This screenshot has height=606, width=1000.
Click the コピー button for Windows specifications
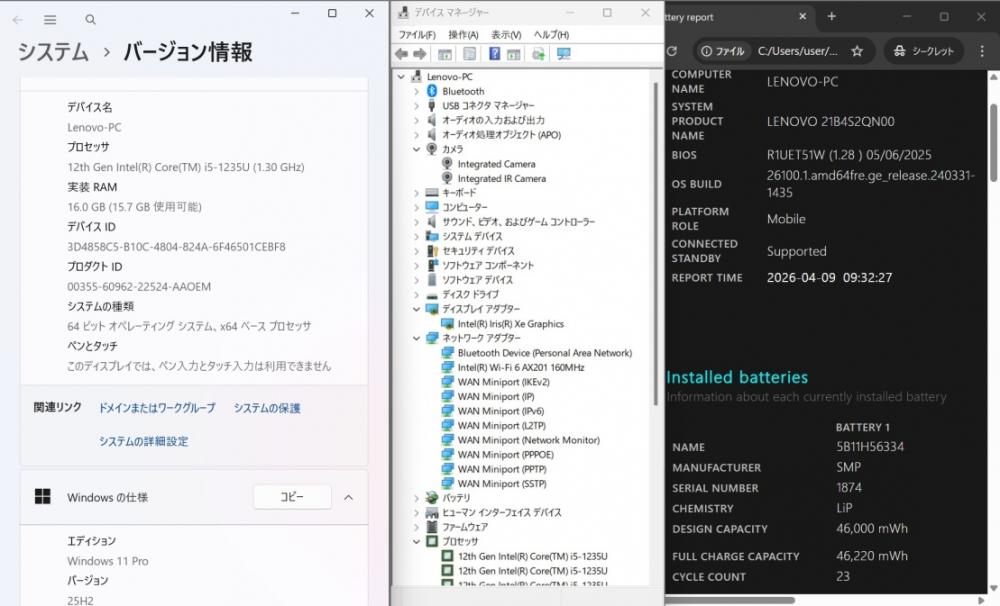click(x=291, y=497)
